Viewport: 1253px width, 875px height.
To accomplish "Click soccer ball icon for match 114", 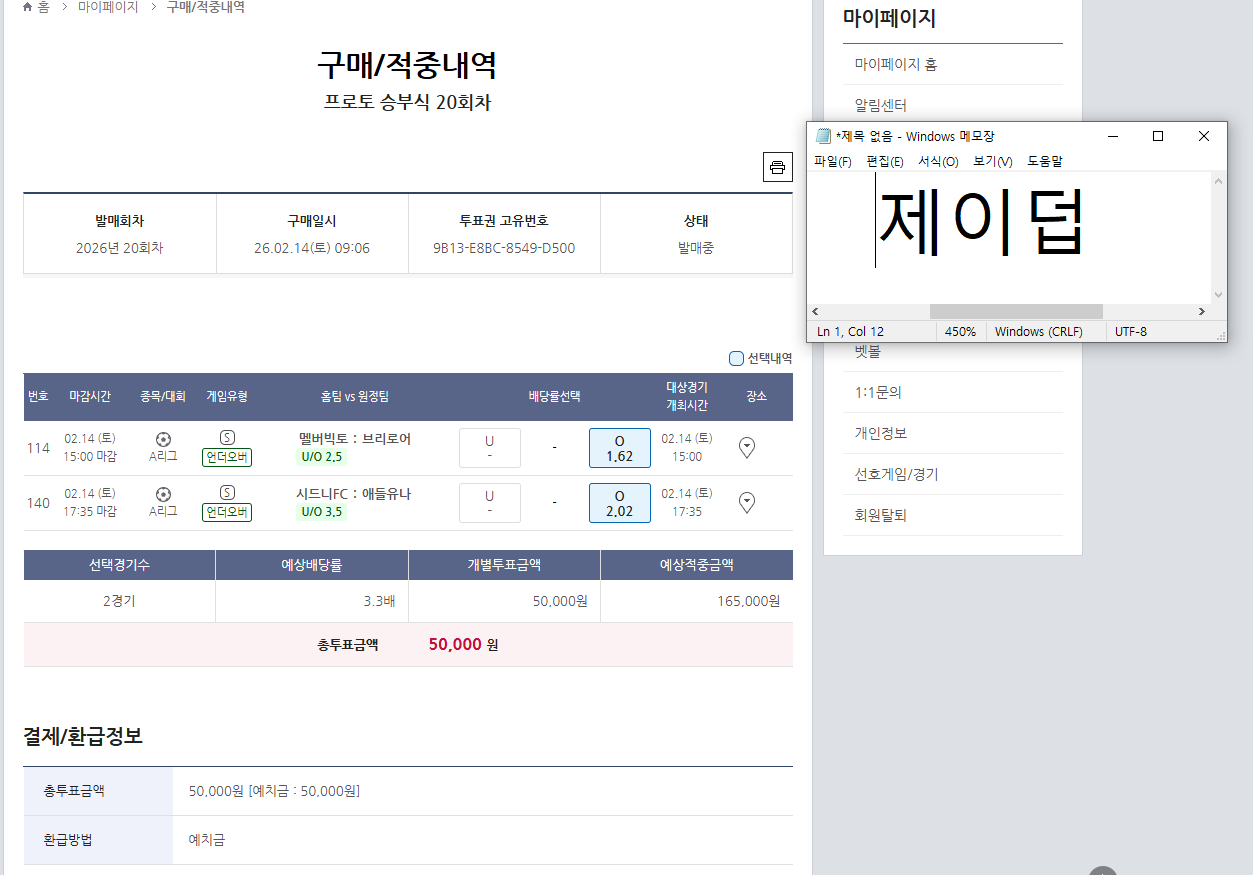I will (x=164, y=438).
